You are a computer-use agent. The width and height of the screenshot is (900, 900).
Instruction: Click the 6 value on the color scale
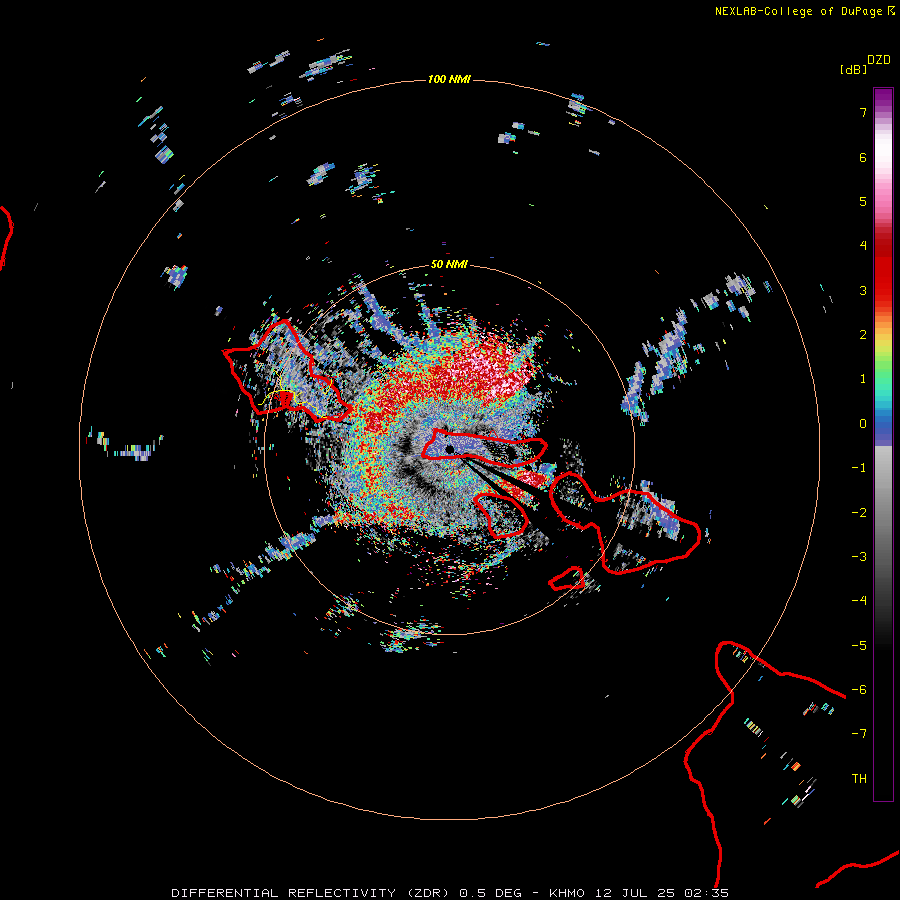863,157
